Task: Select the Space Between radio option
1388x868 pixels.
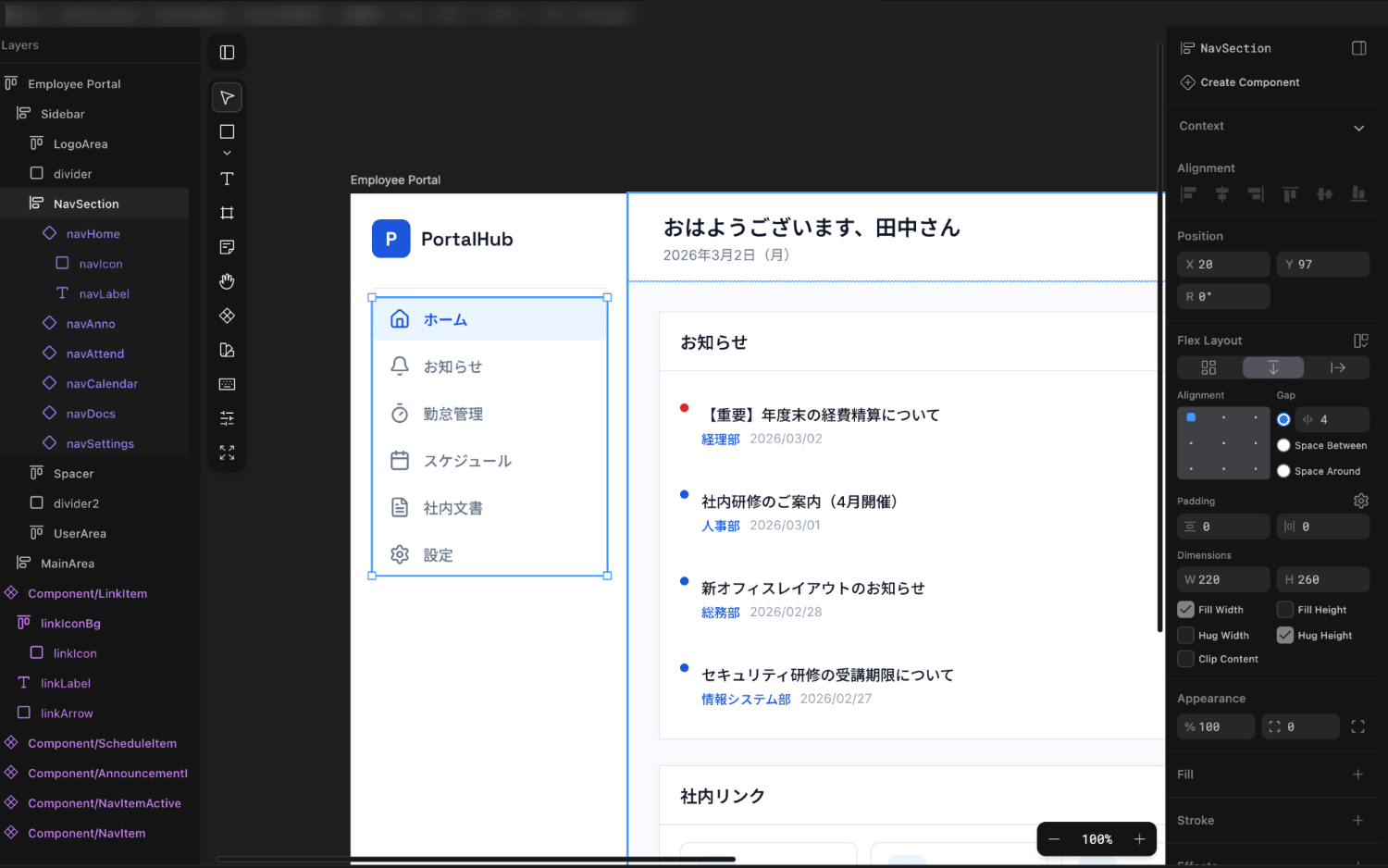Action: [1283, 445]
